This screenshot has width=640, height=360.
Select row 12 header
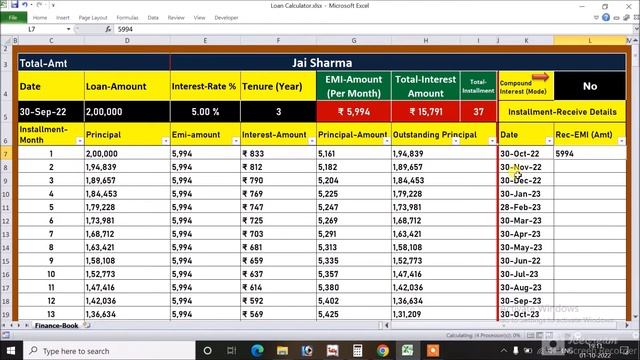[x=6, y=221]
